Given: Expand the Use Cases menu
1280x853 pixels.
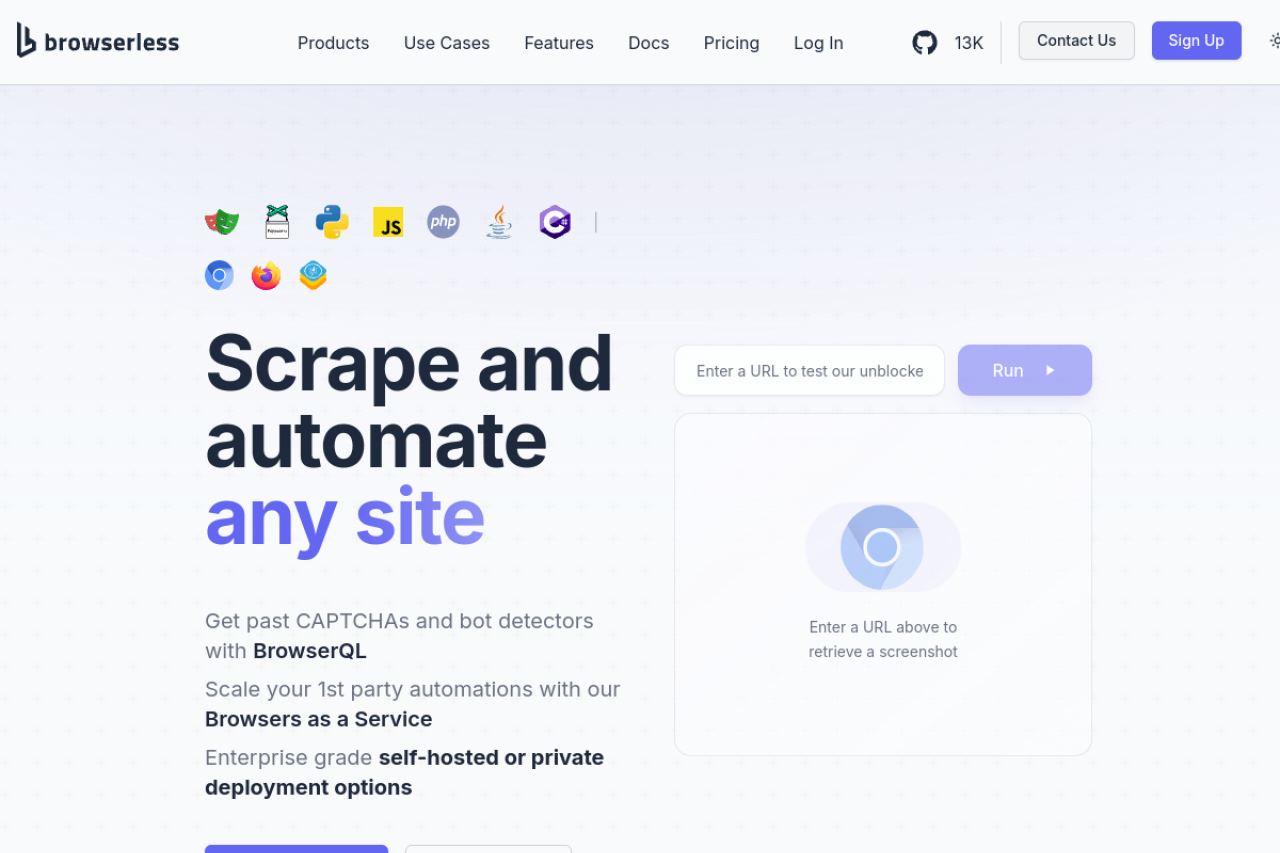Looking at the screenshot, I should click(x=446, y=43).
